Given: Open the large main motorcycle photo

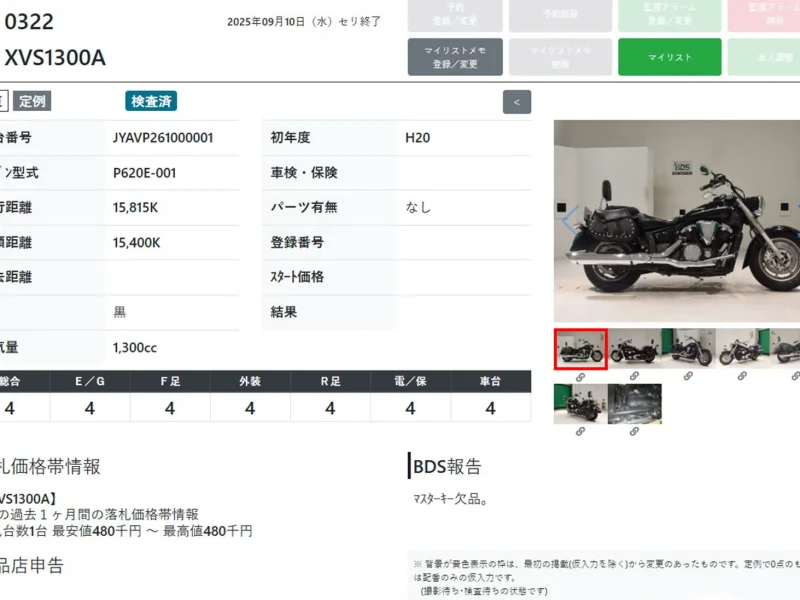Looking at the screenshot, I should (677, 221).
